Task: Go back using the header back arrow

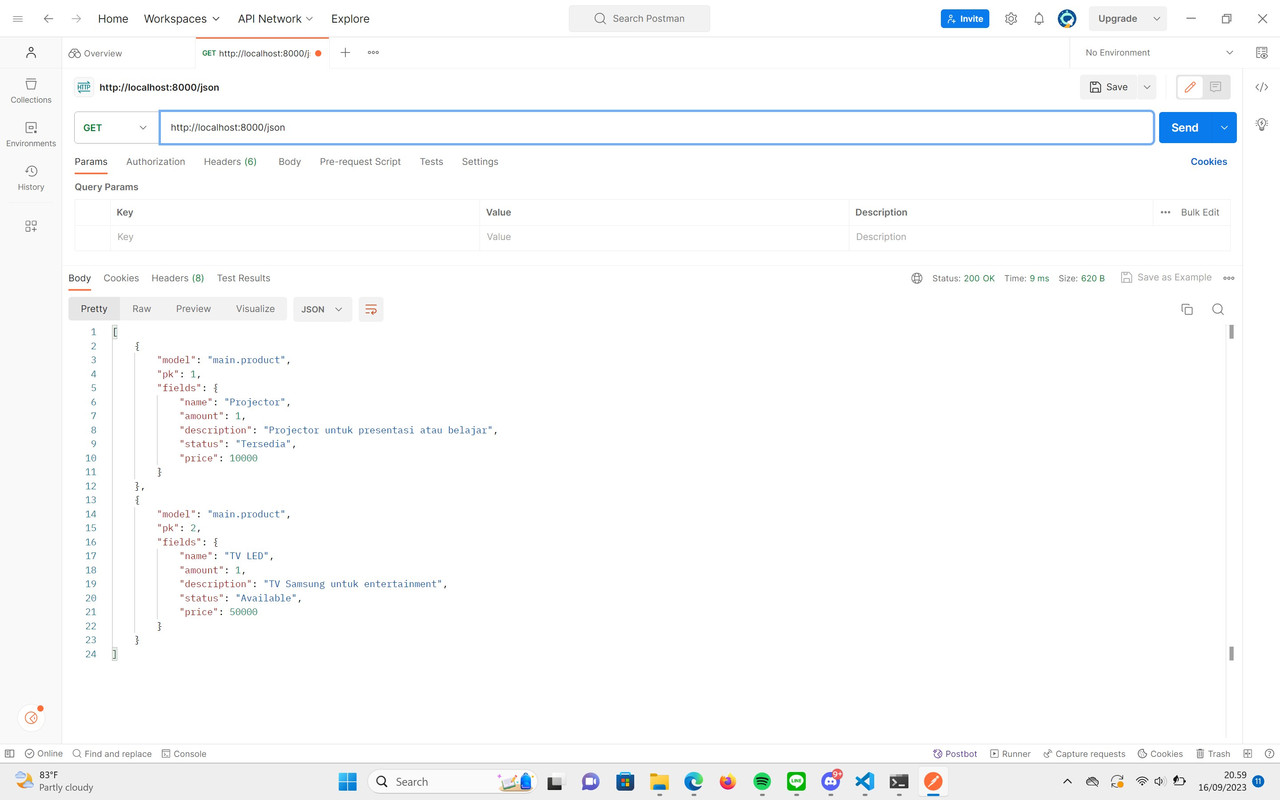Action: pyautogui.click(x=48, y=19)
